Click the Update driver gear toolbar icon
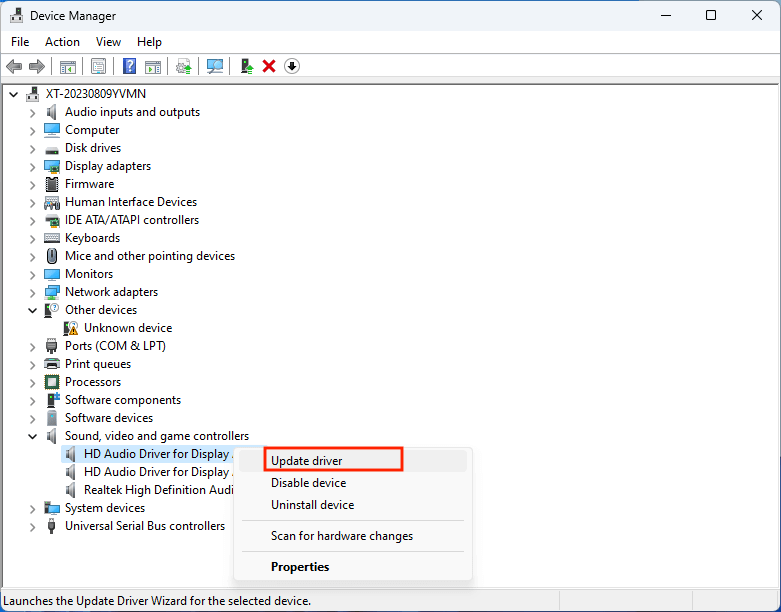 [x=183, y=66]
